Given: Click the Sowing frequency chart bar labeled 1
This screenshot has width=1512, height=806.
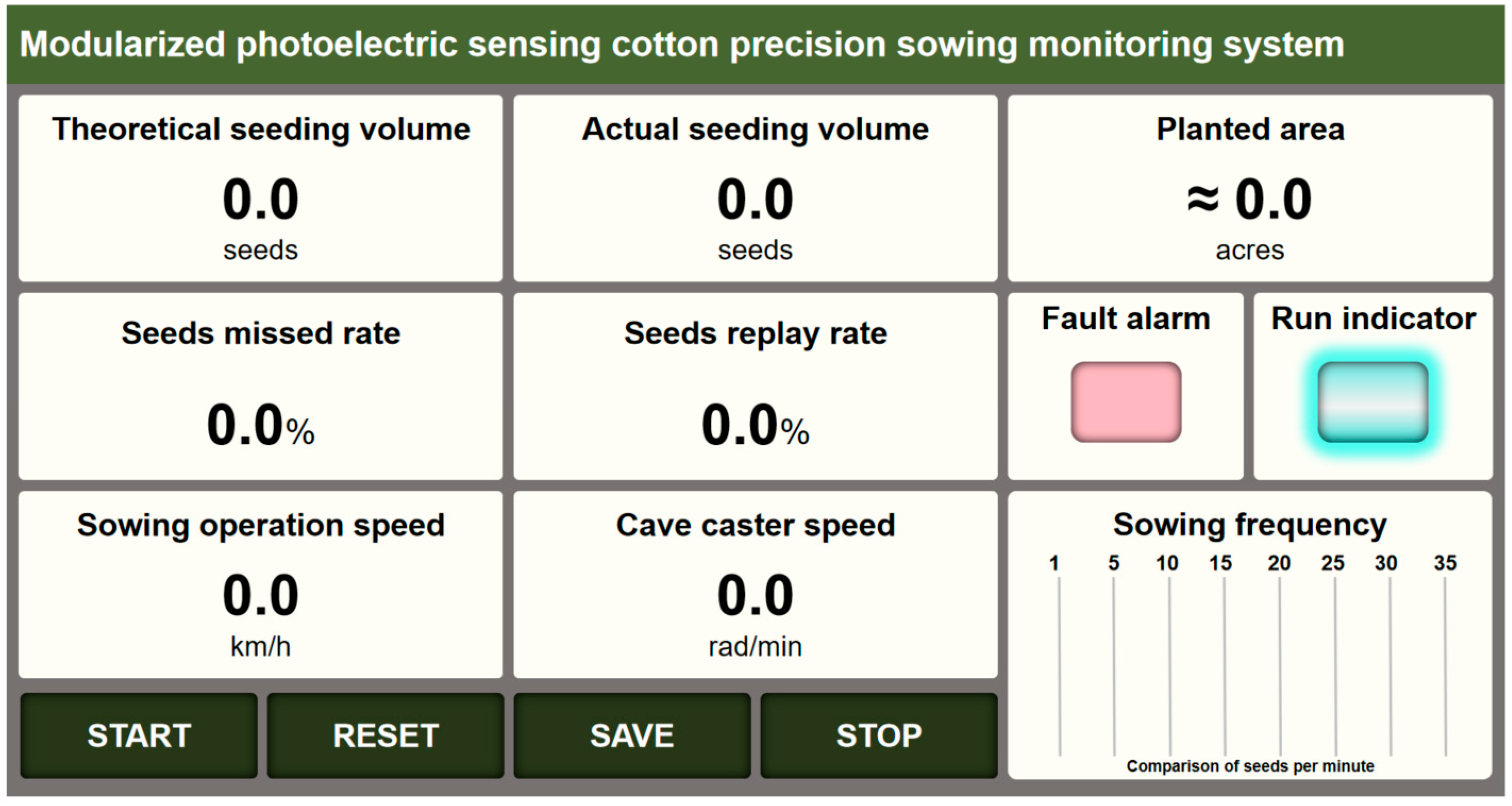Looking at the screenshot, I should click(x=1059, y=666).
